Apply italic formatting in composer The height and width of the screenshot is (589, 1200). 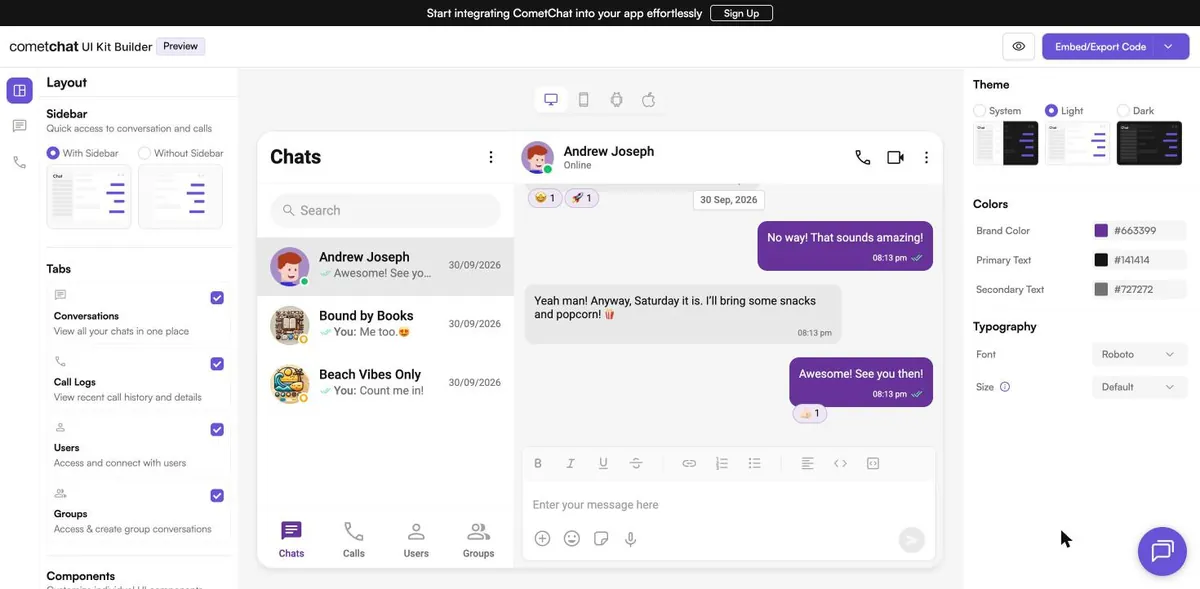(570, 463)
